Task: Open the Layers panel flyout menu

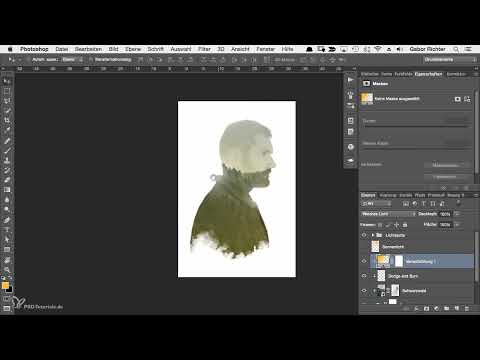Action: 476,195
